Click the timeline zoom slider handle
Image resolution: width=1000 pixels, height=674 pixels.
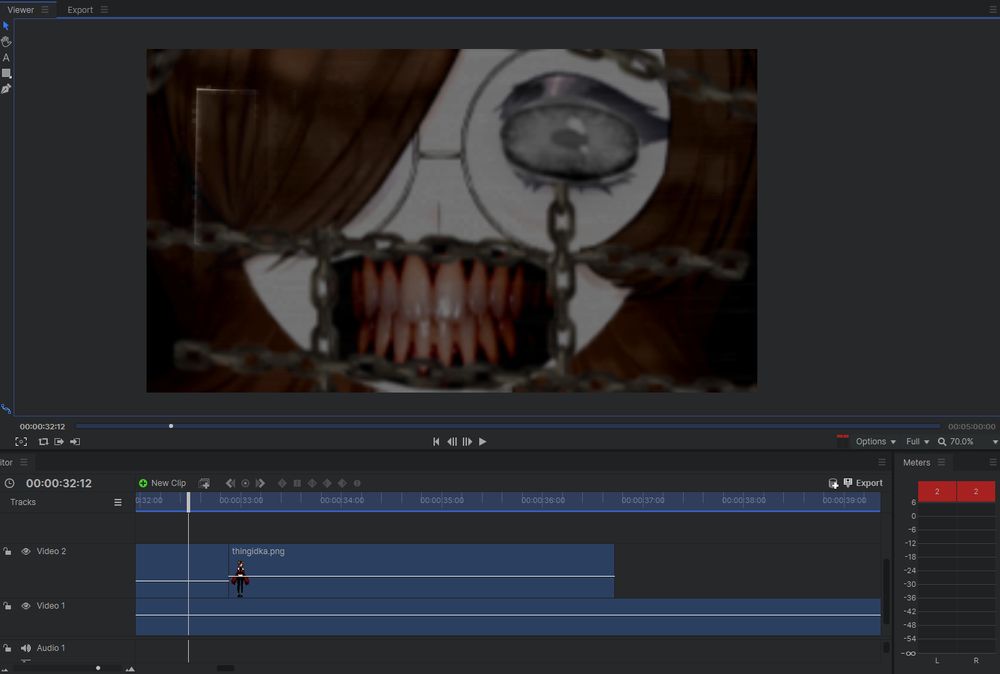(98, 668)
